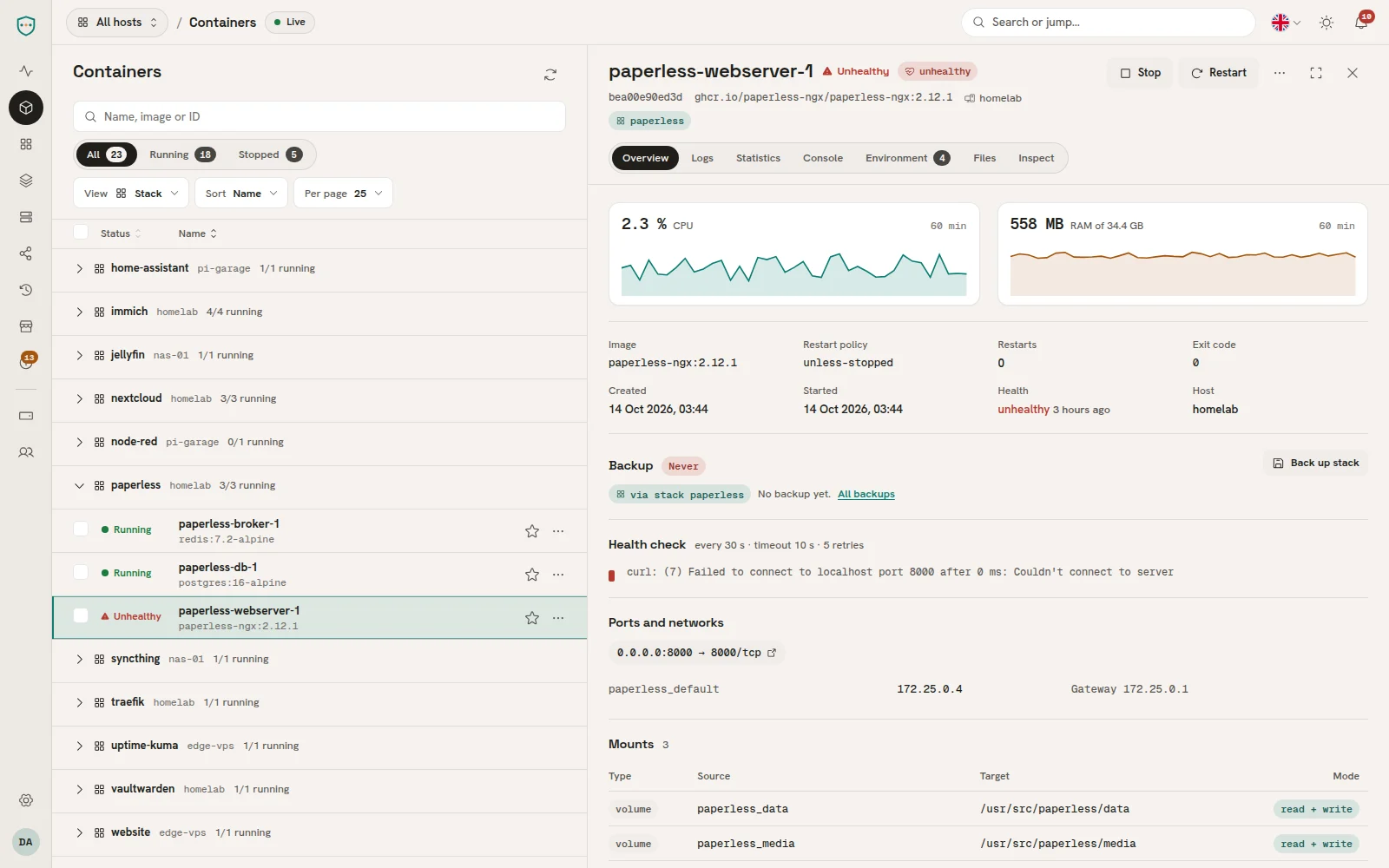The image size is (1389, 868).
Task: Expand the home-assistant stack
Action: [79, 269]
